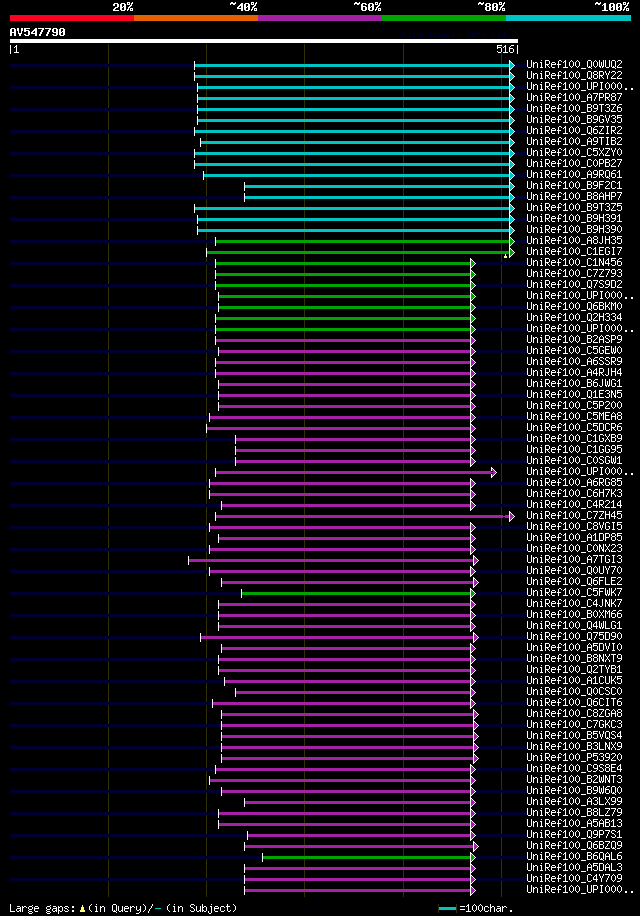This screenshot has width=640, height=916.
Task: Click the UniRef100_Q75D90 hit label
Action: coord(574,636)
